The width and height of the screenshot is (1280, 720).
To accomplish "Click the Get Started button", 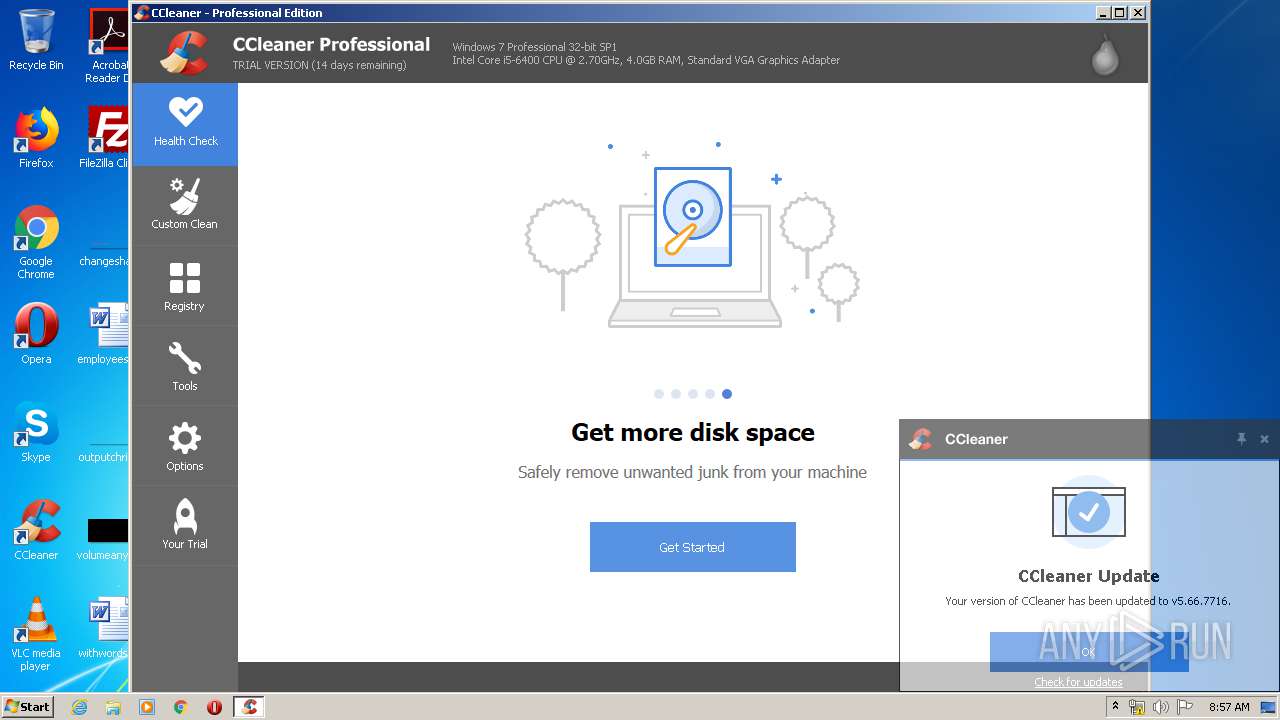I will point(692,547).
